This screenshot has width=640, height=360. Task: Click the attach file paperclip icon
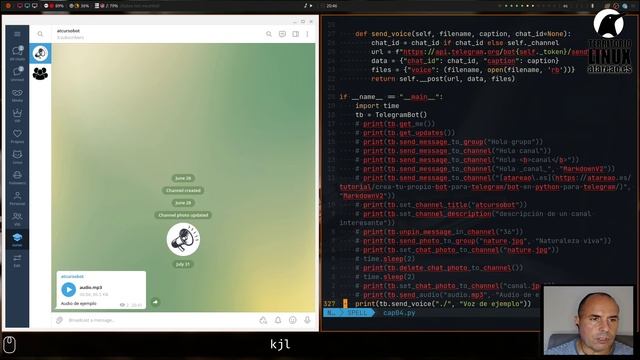(60, 320)
